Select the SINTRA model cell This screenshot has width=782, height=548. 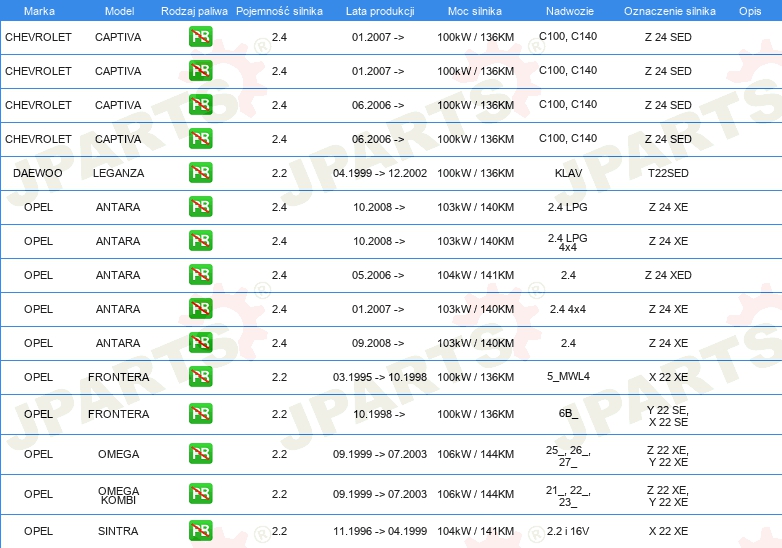click(118, 531)
